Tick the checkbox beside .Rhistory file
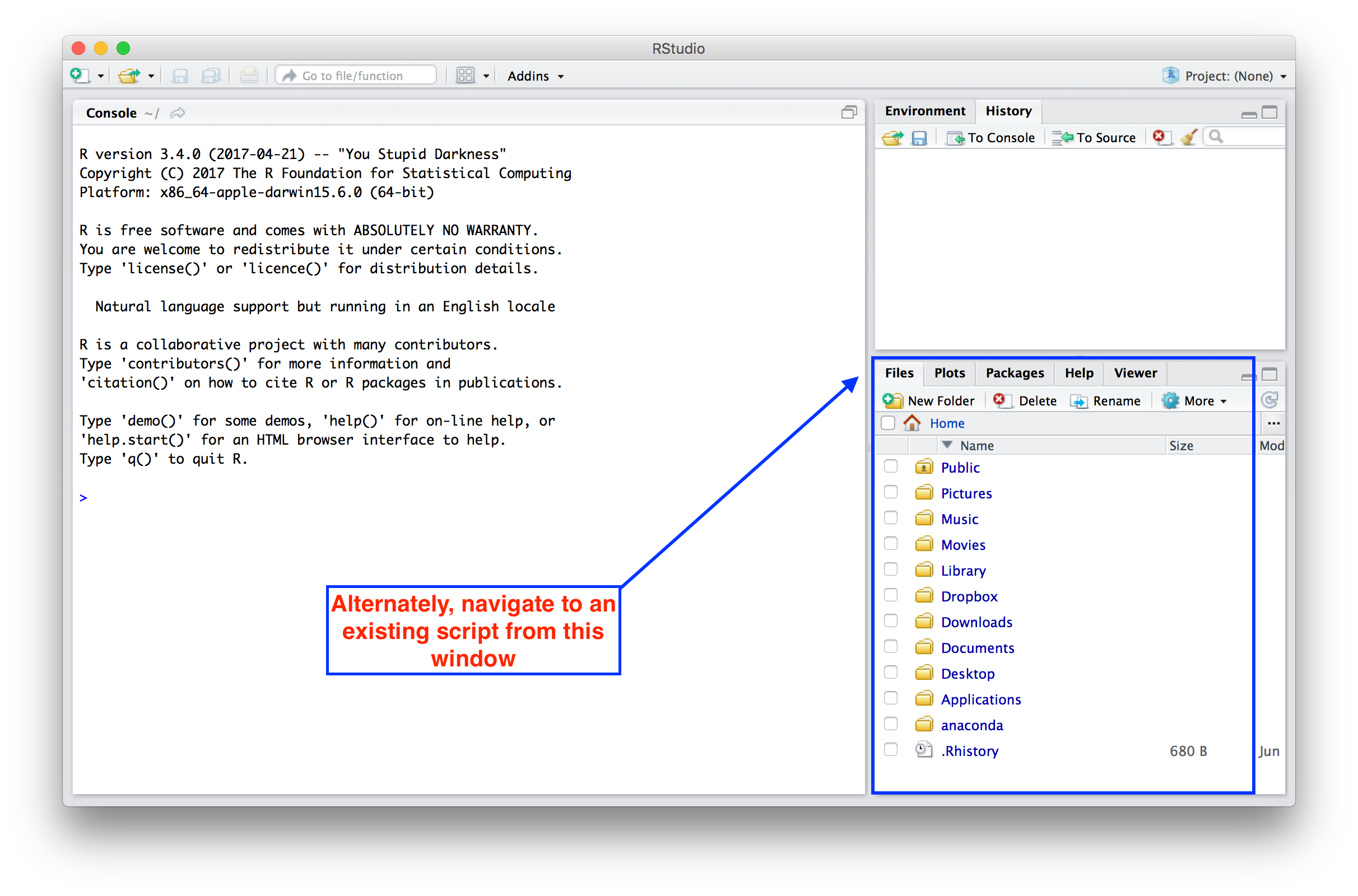The height and width of the screenshot is (896, 1358). click(x=890, y=750)
